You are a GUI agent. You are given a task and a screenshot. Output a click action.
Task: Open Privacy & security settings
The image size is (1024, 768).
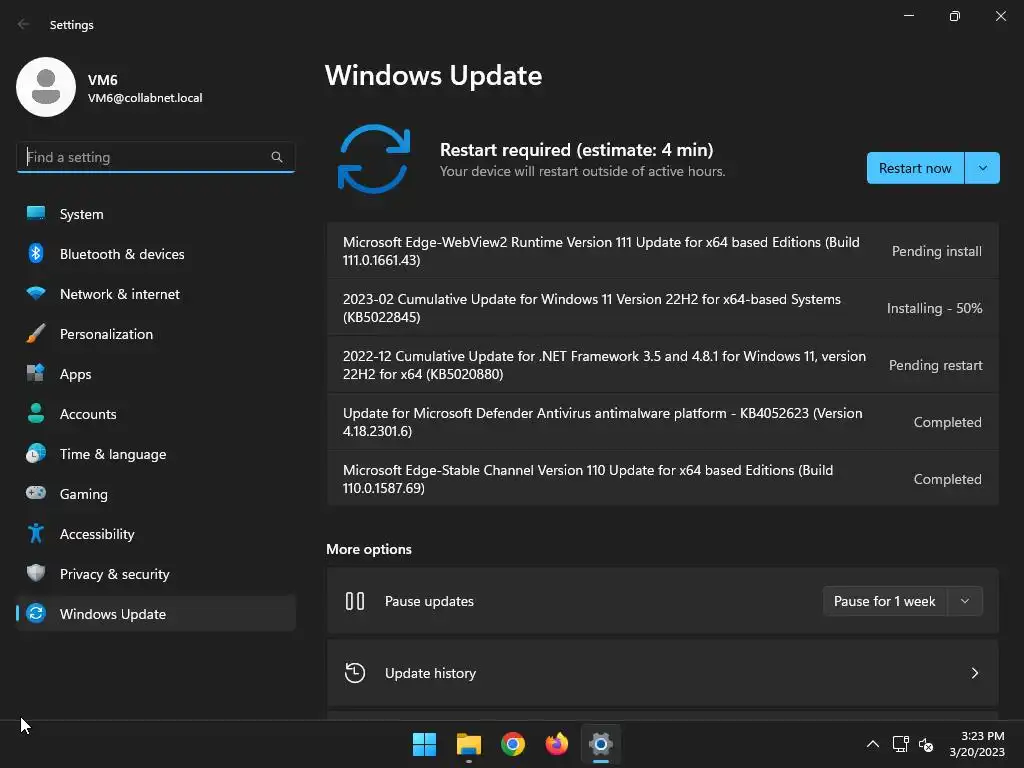pos(155,573)
